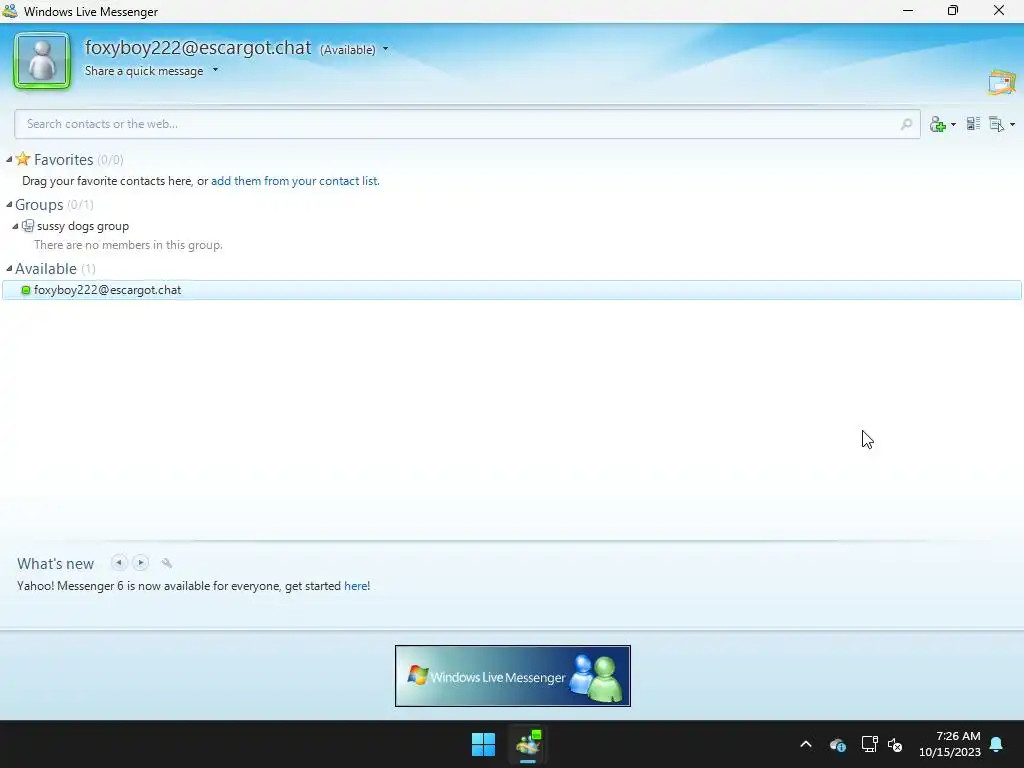Click the OneDrive cloud tray icon
Viewport: 1024px width, 768px height.
(838, 744)
